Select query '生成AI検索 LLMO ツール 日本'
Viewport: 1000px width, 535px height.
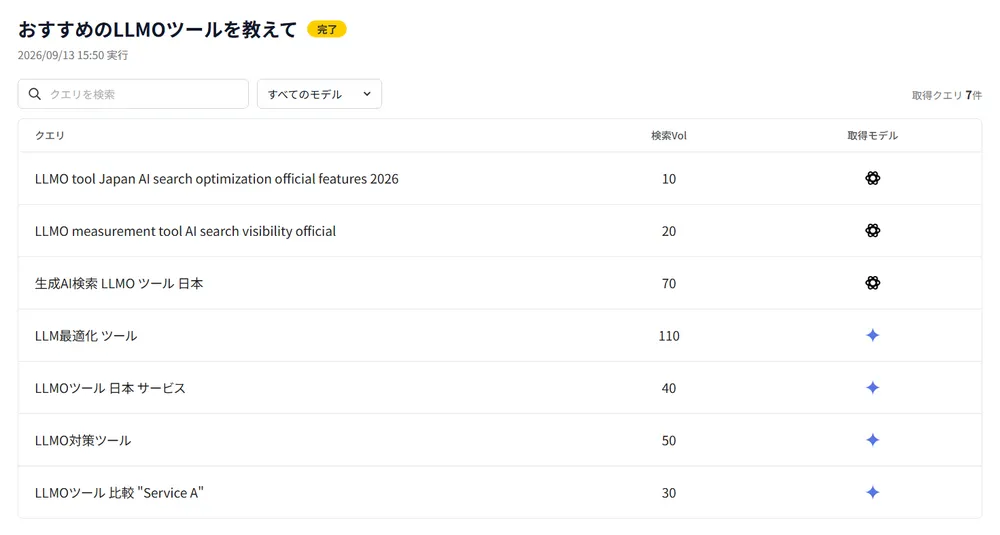pyautogui.click(x=119, y=284)
